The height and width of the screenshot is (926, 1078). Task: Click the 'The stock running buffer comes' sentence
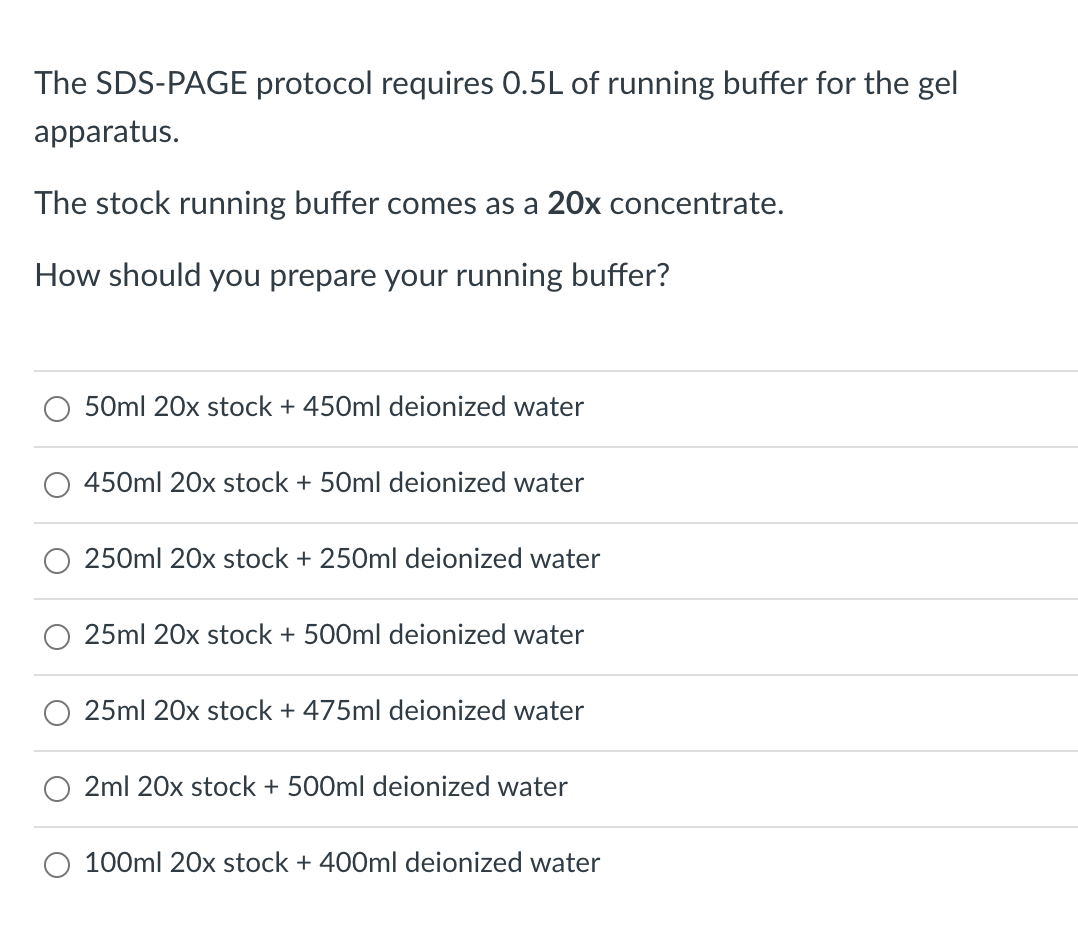click(409, 203)
